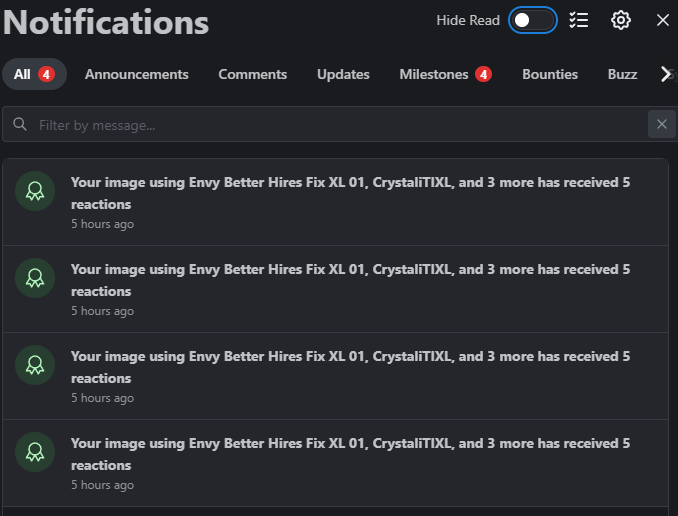The height and width of the screenshot is (516, 678).
Task: Click second notification's award ribbon icon
Action: (x=35, y=278)
